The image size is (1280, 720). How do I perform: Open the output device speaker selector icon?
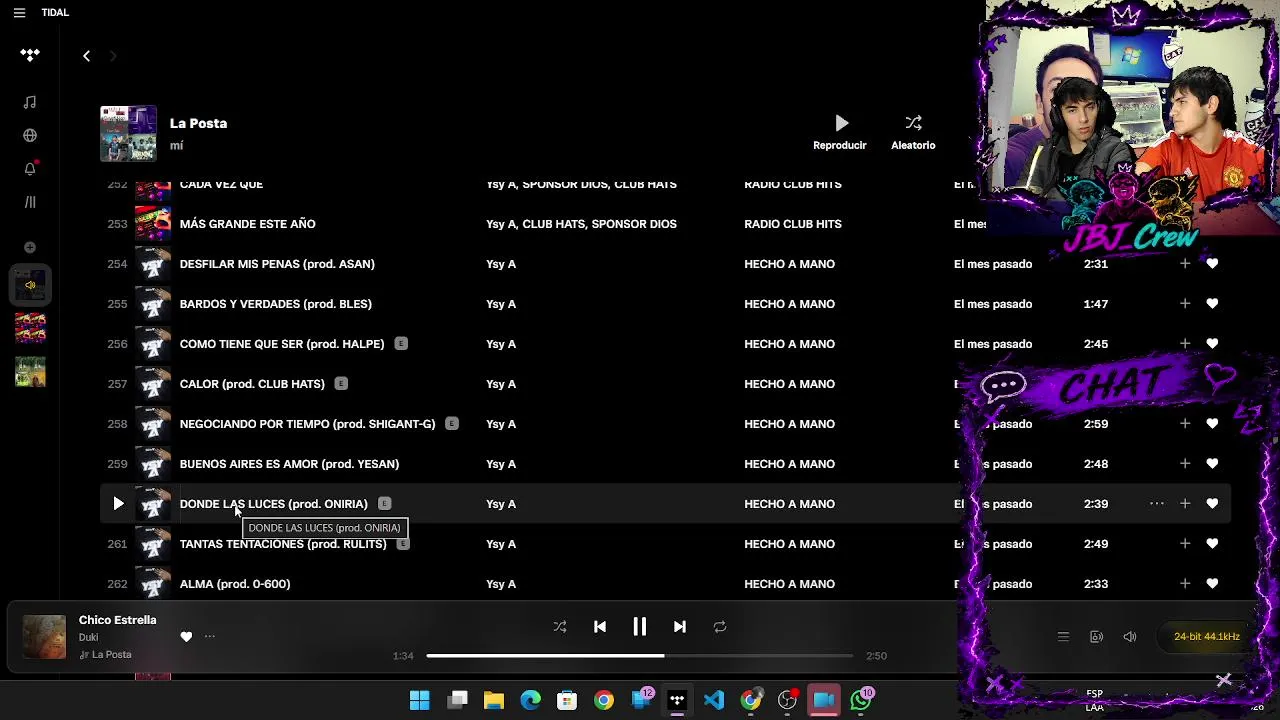pos(1096,637)
